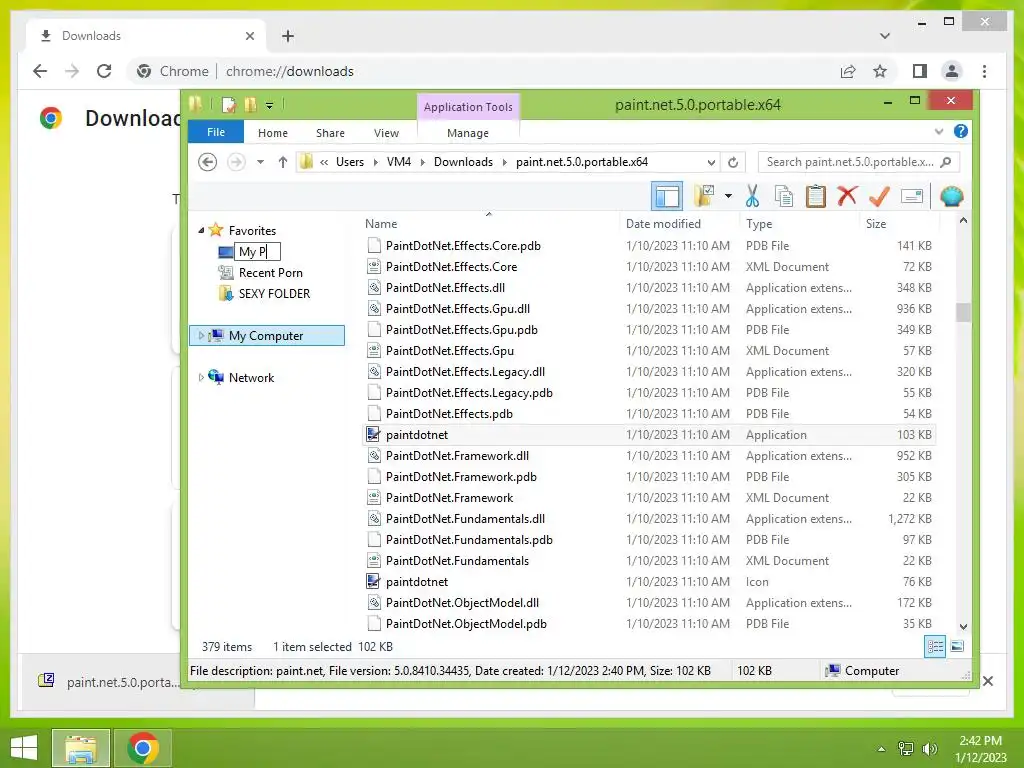Reload the Chrome downloads page
The width and height of the screenshot is (1024, 768).
pyautogui.click(x=104, y=71)
